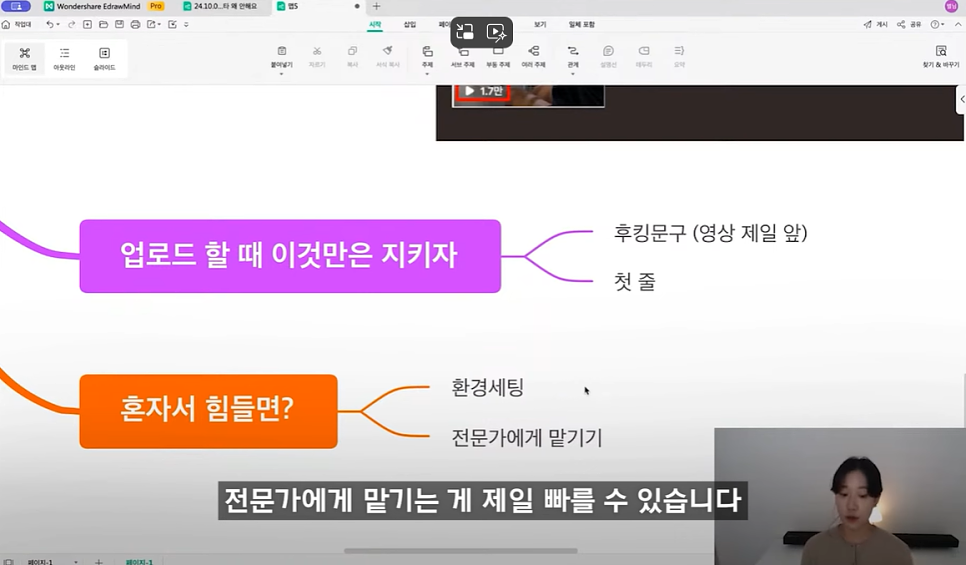Open the Paste options dropdown arrow

pos(282,74)
